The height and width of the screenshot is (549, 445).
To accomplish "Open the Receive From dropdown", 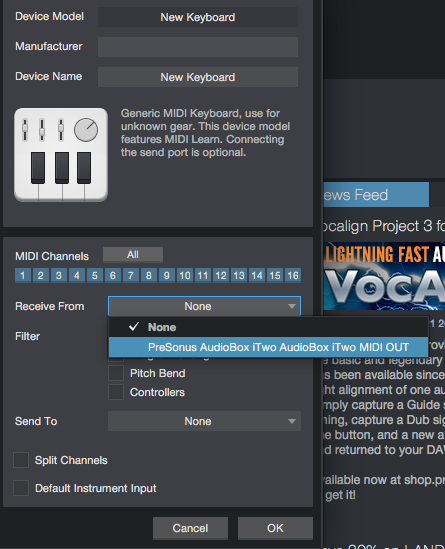I will click(x=204, y=306).
